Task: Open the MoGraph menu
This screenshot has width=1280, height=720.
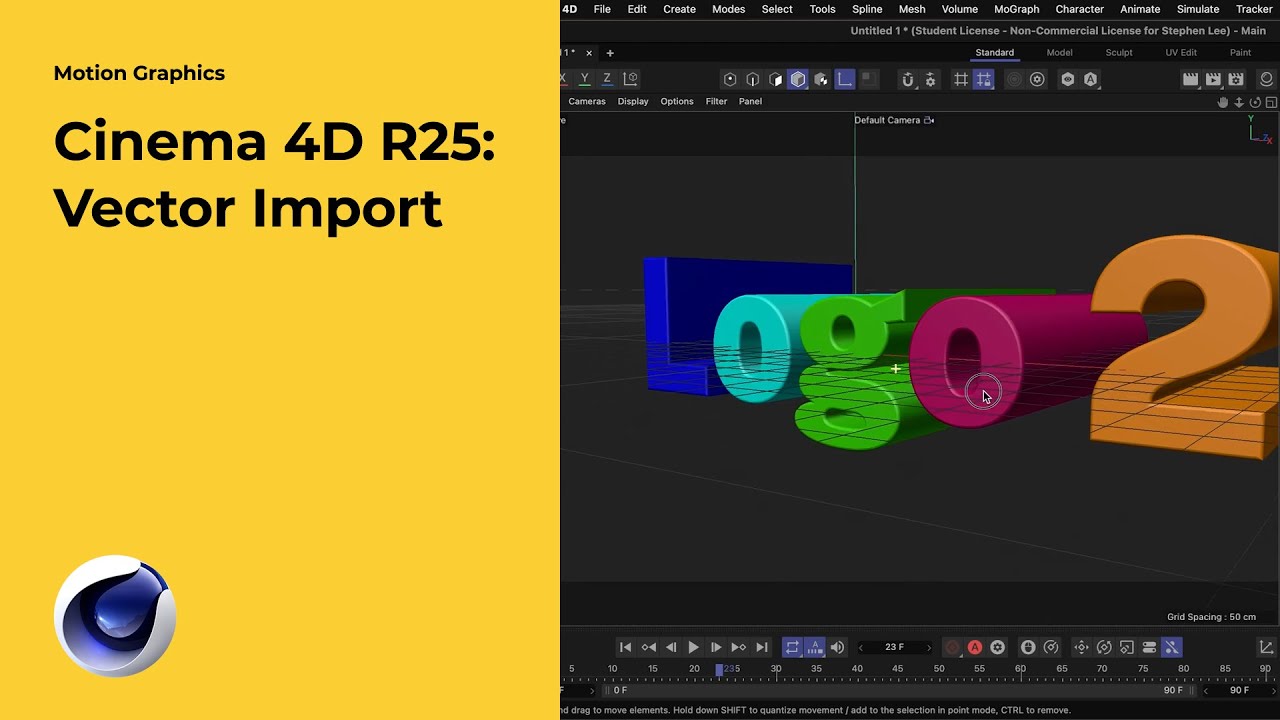Action: (1016, 9)
